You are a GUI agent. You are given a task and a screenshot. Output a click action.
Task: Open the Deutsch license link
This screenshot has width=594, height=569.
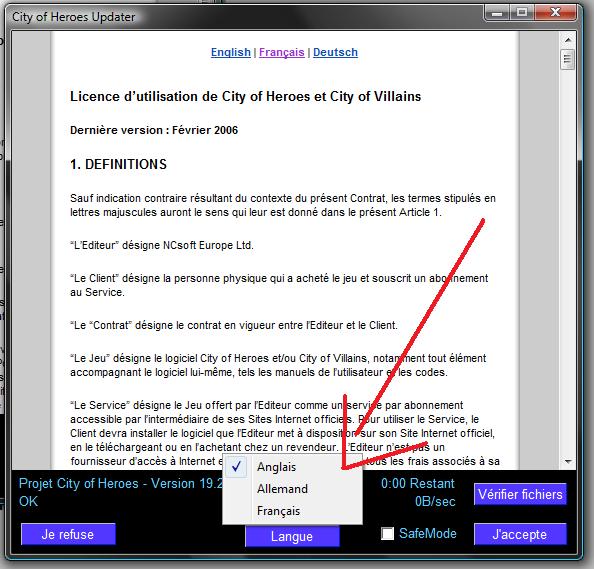pyautogui.click(x=335, y=52)
